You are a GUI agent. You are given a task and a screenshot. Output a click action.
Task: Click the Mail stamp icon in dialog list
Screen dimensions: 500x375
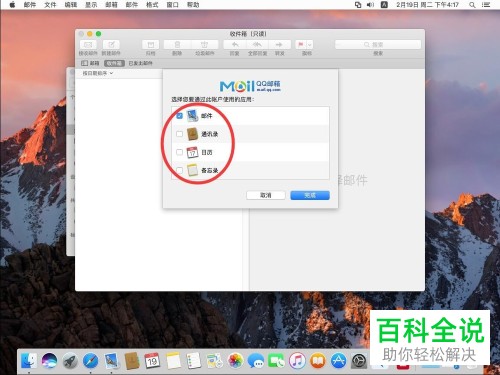193,116
